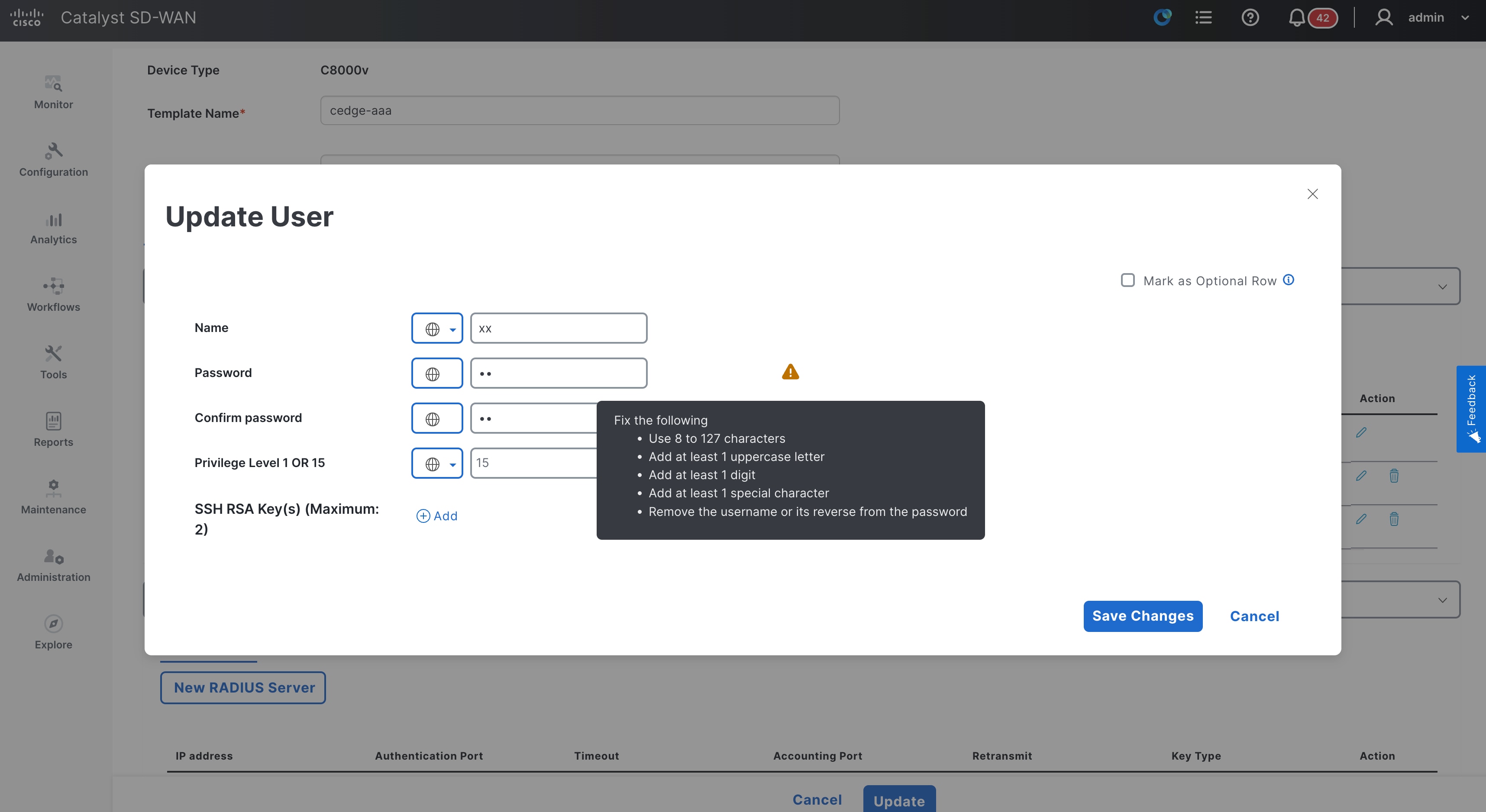
Task: Open the Privilege Level scope dropdown
Action: (x=437, y=463)
